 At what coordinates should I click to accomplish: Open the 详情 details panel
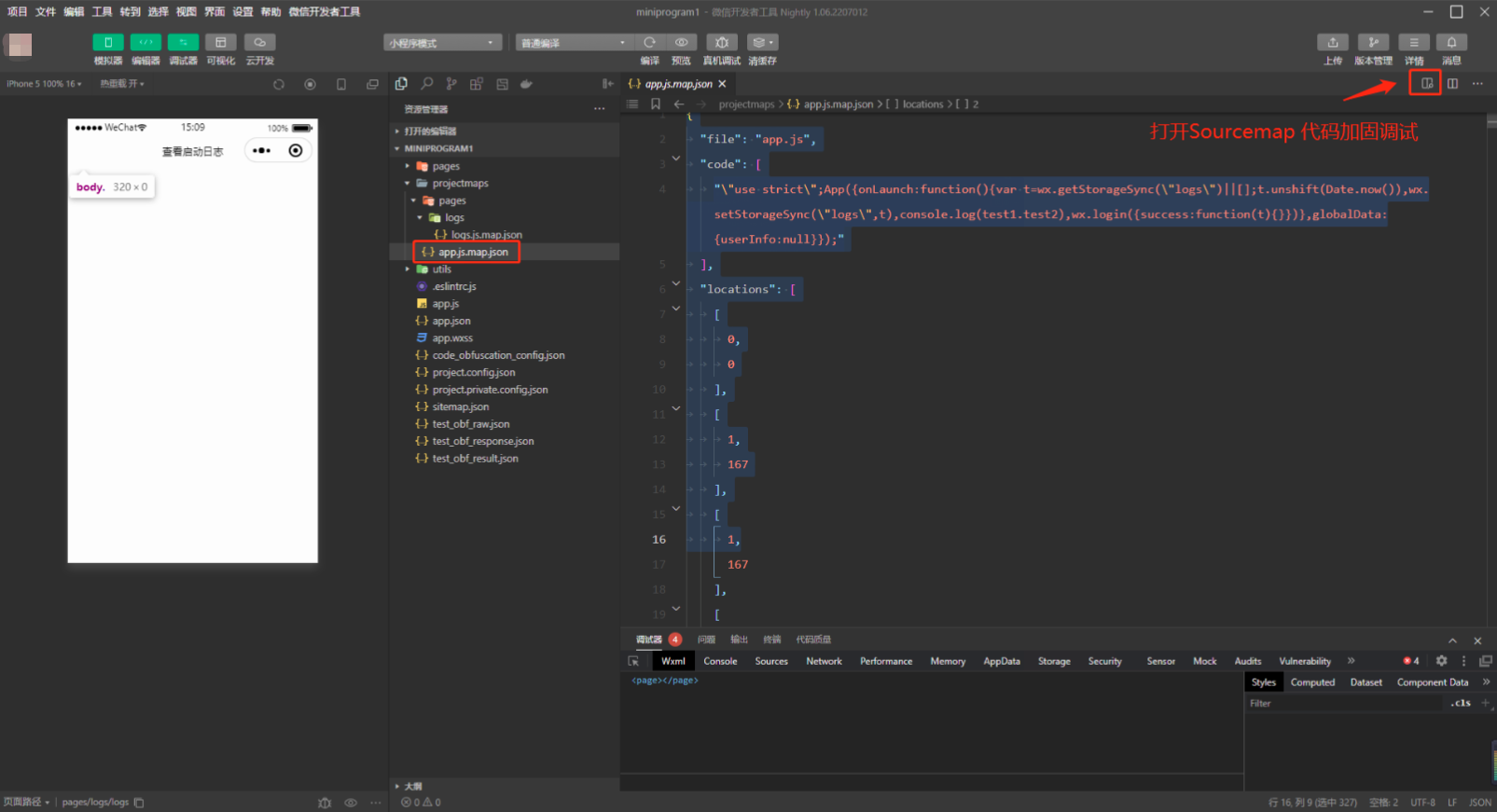point(1414,43)
